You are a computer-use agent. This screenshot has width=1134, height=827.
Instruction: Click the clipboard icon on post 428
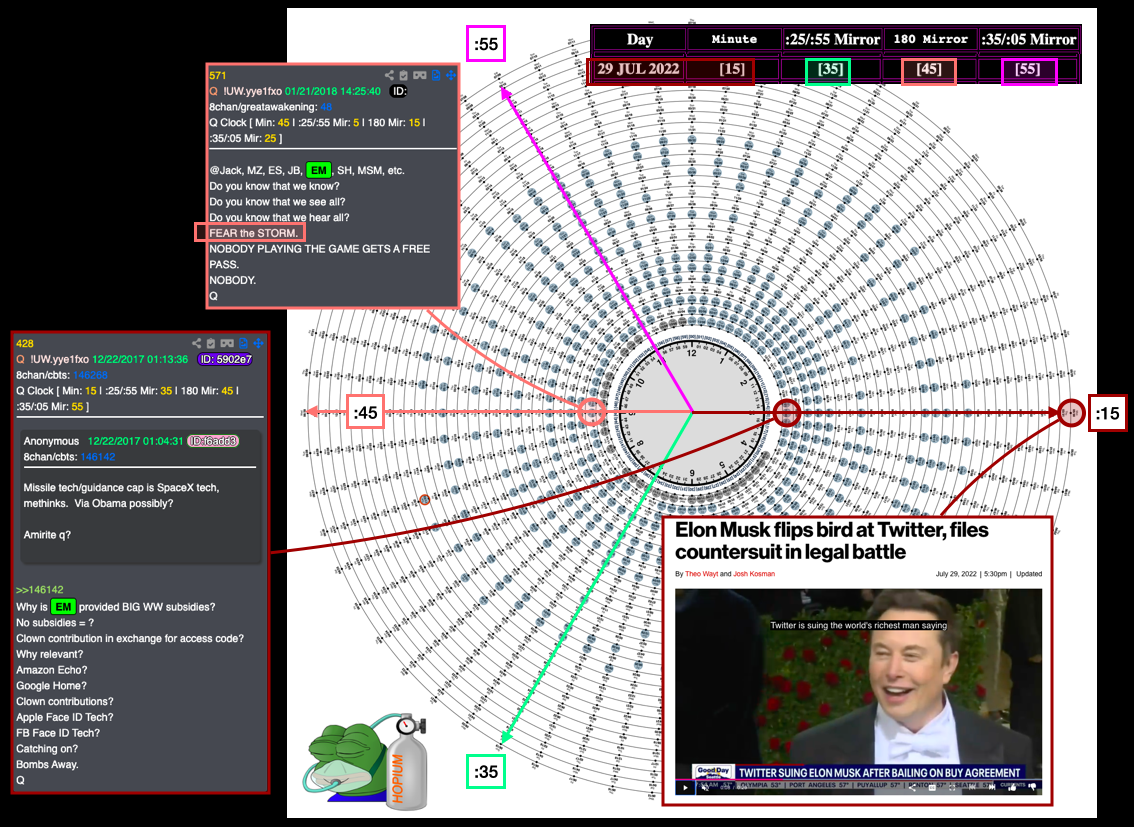click(212, 343)
